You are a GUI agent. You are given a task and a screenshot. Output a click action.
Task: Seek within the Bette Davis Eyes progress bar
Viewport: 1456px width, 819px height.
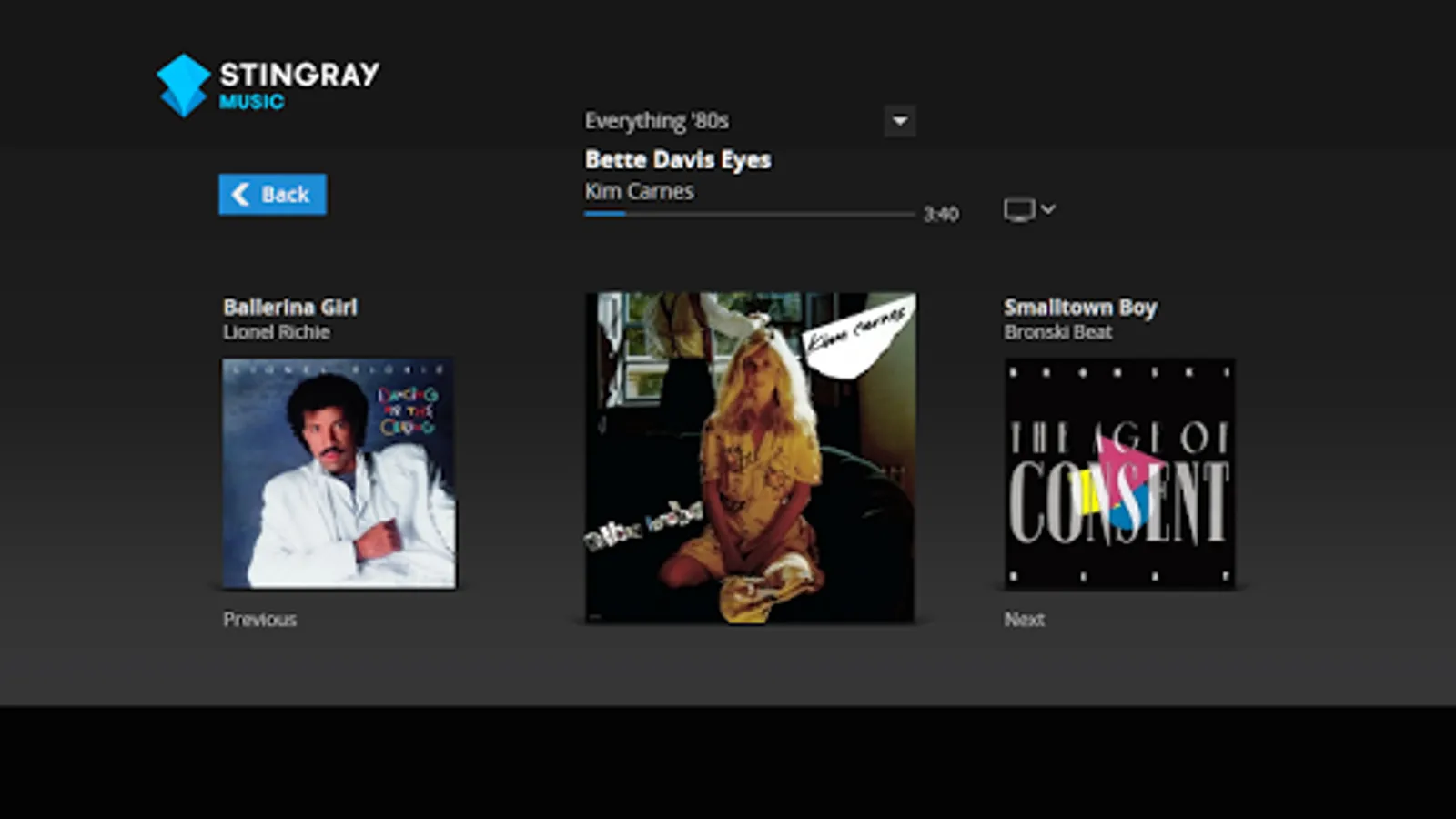click(749, 214)
